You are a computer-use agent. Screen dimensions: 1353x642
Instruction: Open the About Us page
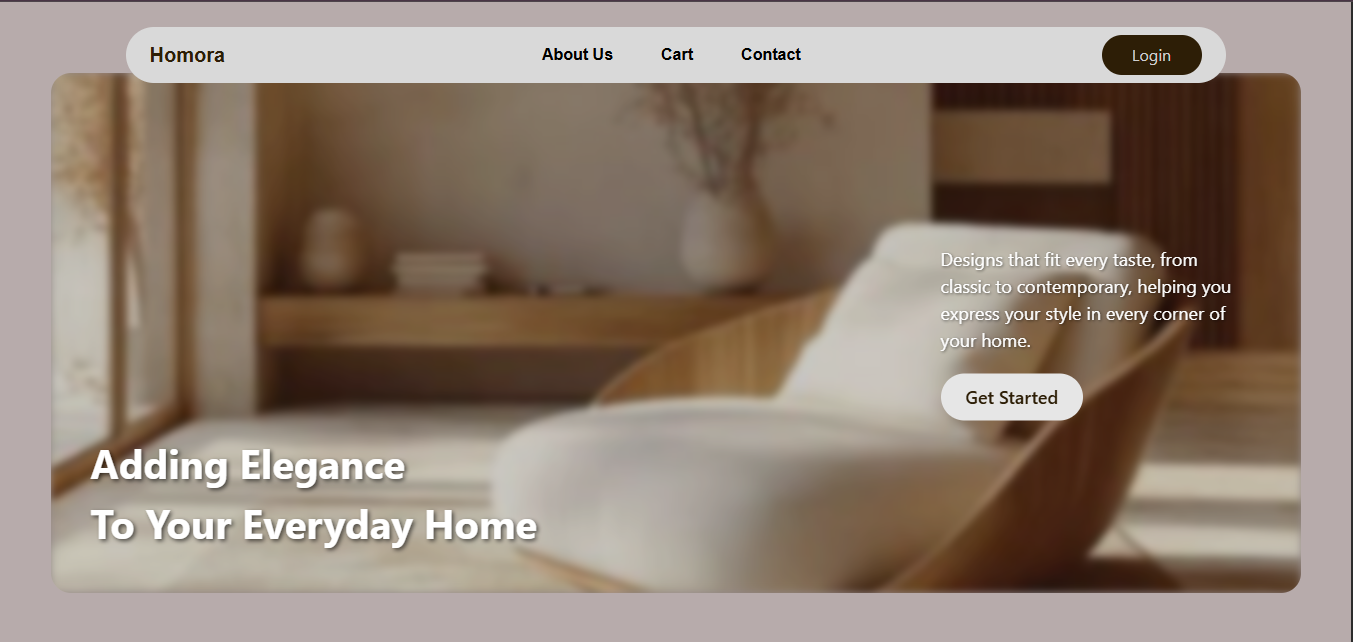(x=577, y=54)
